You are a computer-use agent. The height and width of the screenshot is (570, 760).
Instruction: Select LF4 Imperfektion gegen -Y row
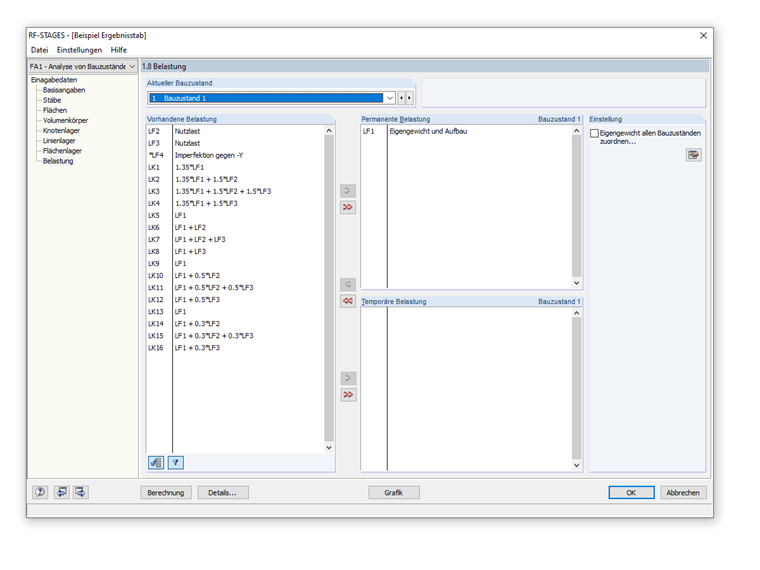point(235,156)
